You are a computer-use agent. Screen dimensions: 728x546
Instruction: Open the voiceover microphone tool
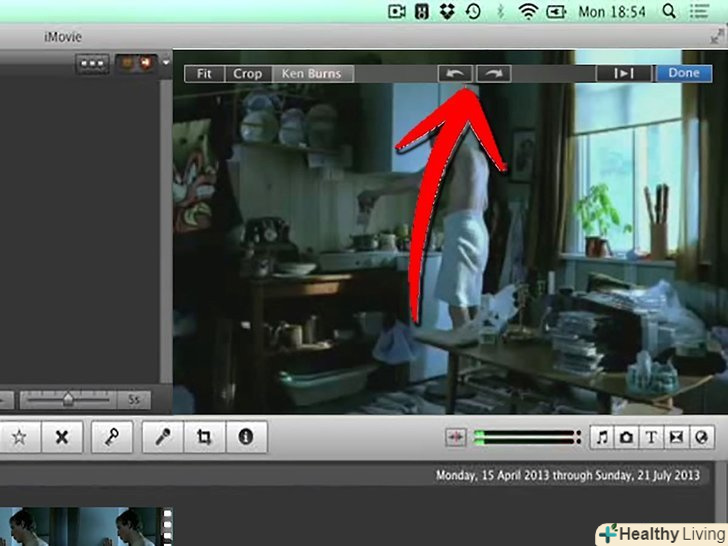[163, 437]
